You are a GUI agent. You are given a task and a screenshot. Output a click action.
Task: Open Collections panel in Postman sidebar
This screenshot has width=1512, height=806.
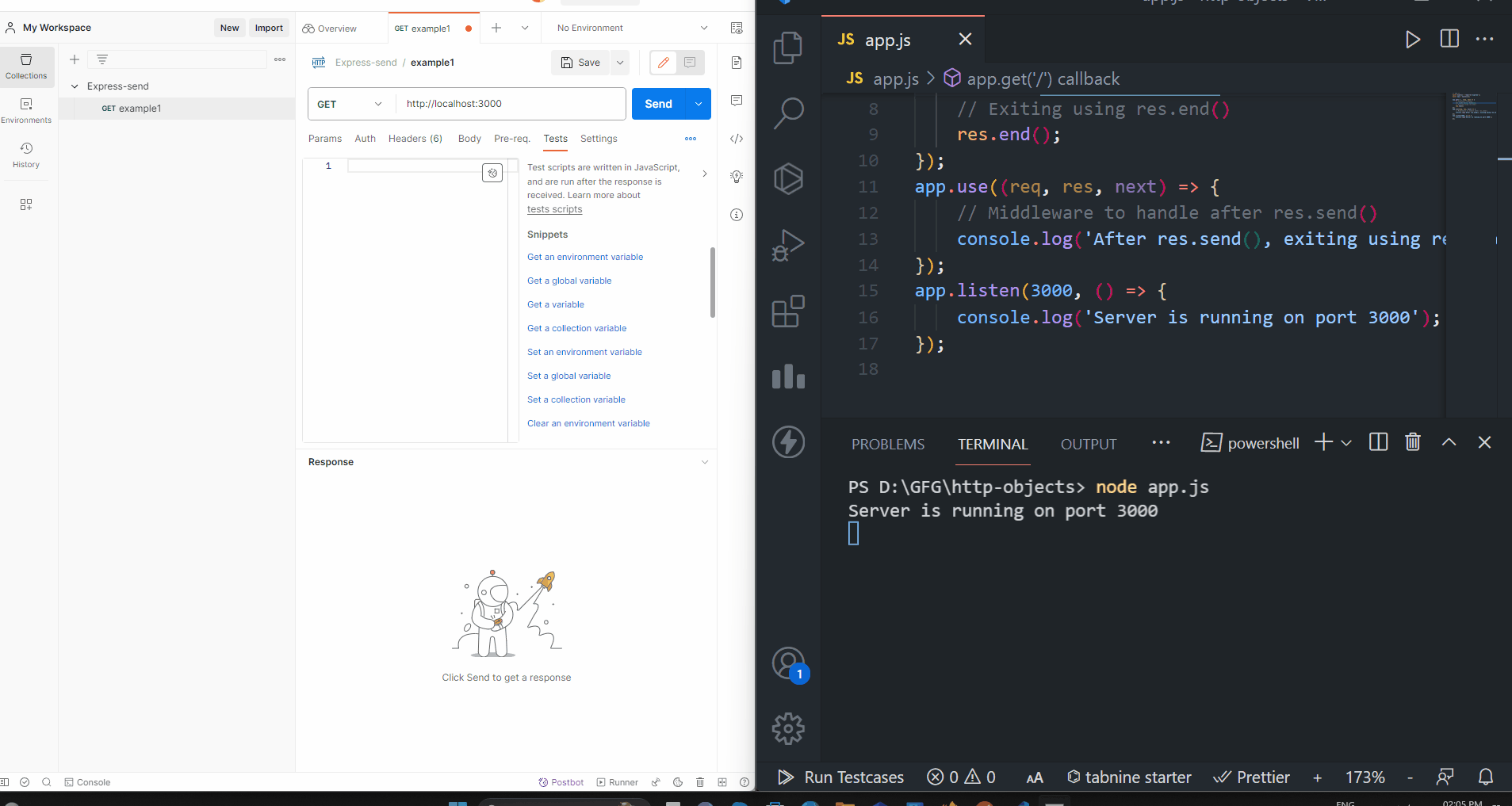click(x=26, y=67)
